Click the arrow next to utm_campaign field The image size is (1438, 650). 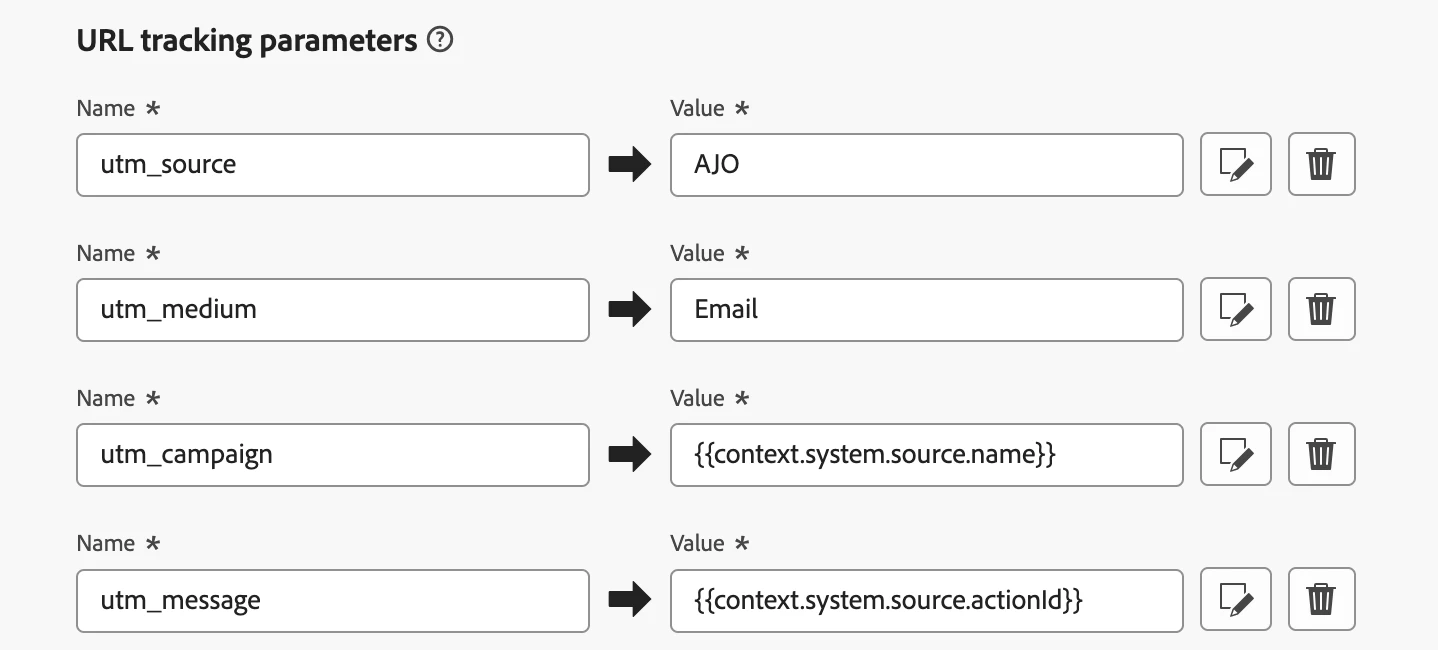[x=629, y=454]
